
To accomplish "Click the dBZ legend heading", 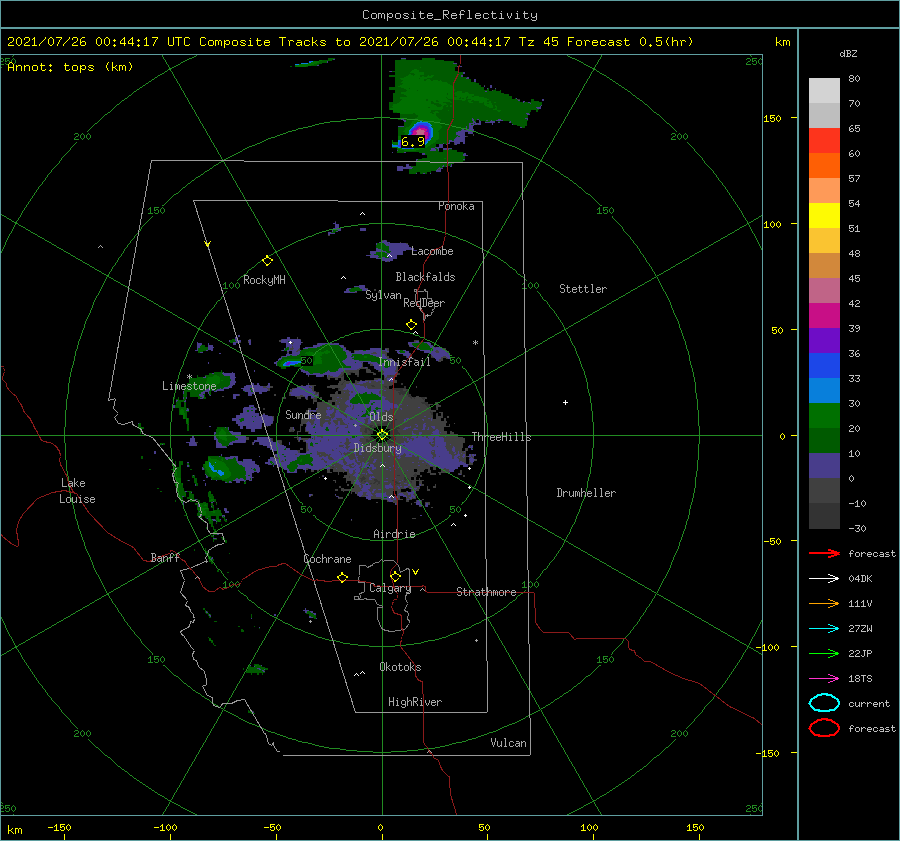I will click(848, 53).
